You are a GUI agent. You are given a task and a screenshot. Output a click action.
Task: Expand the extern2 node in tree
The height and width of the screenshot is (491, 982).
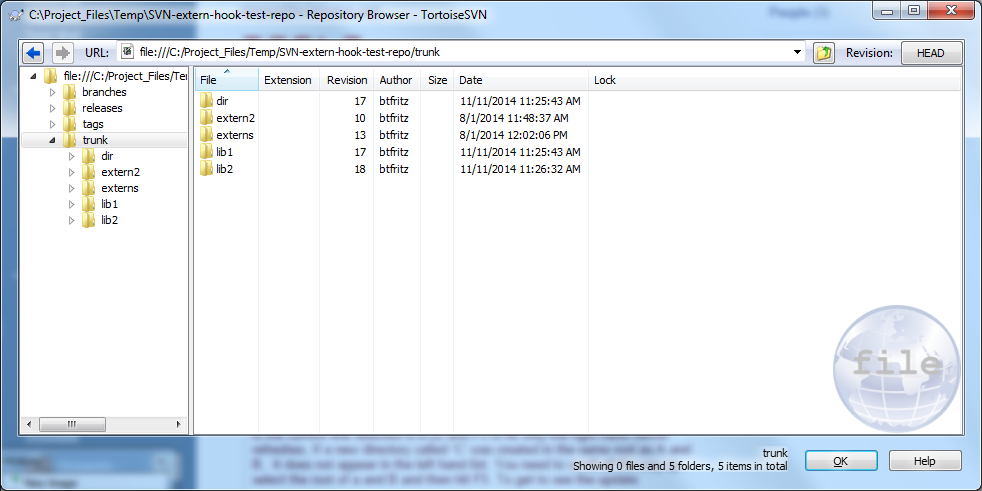[71, 172]
